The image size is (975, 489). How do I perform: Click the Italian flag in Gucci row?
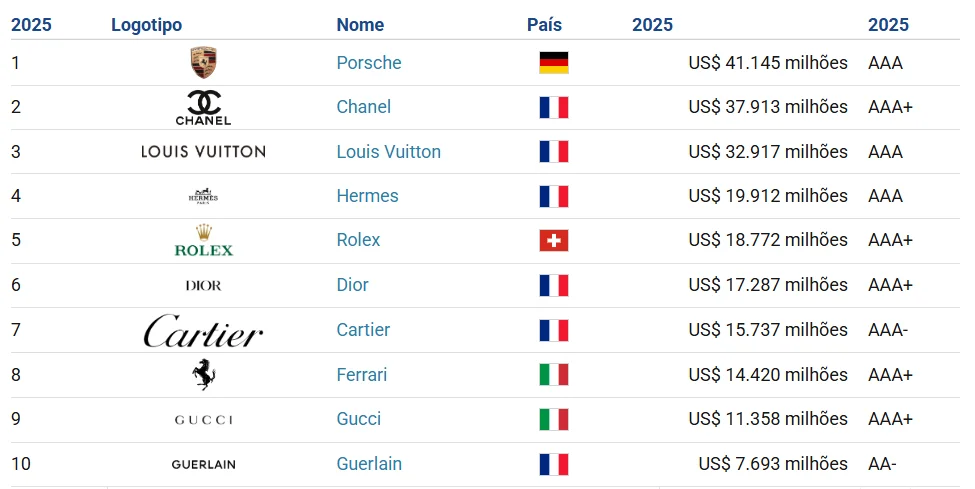553,419
